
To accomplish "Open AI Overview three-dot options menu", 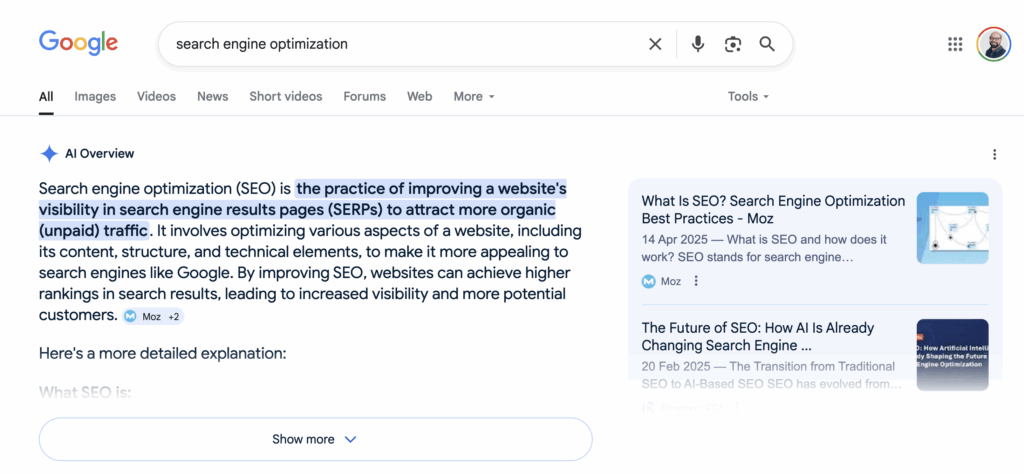I will pyautogui.click(x=994, y=154).
